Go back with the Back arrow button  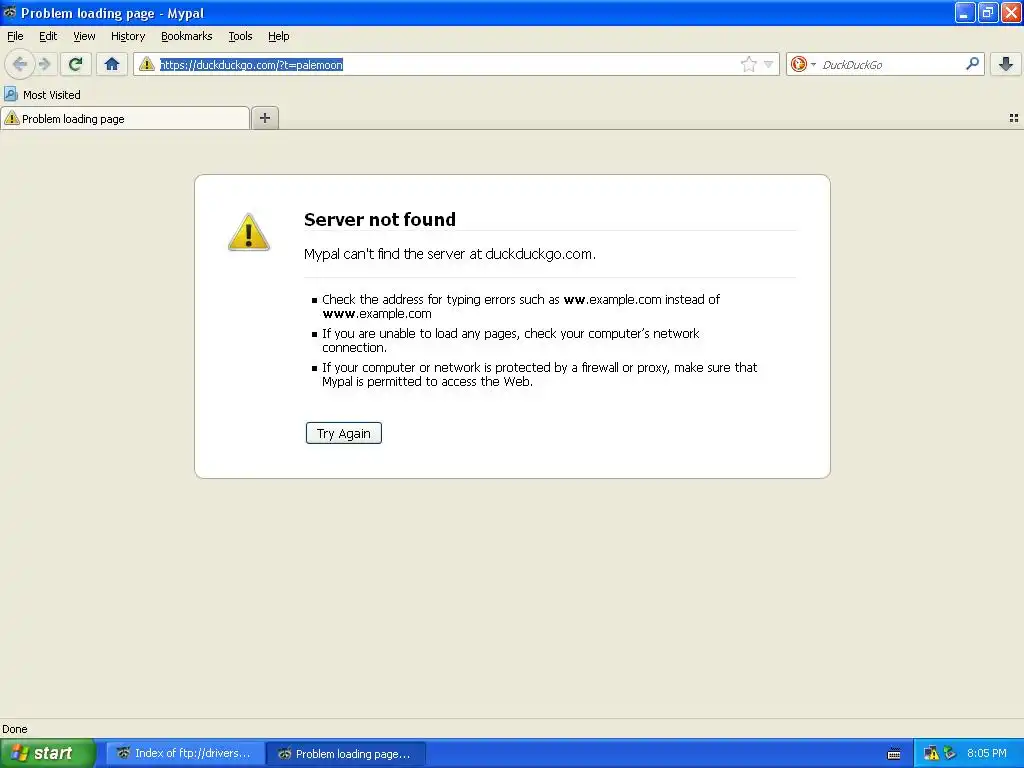coord(20,64)
